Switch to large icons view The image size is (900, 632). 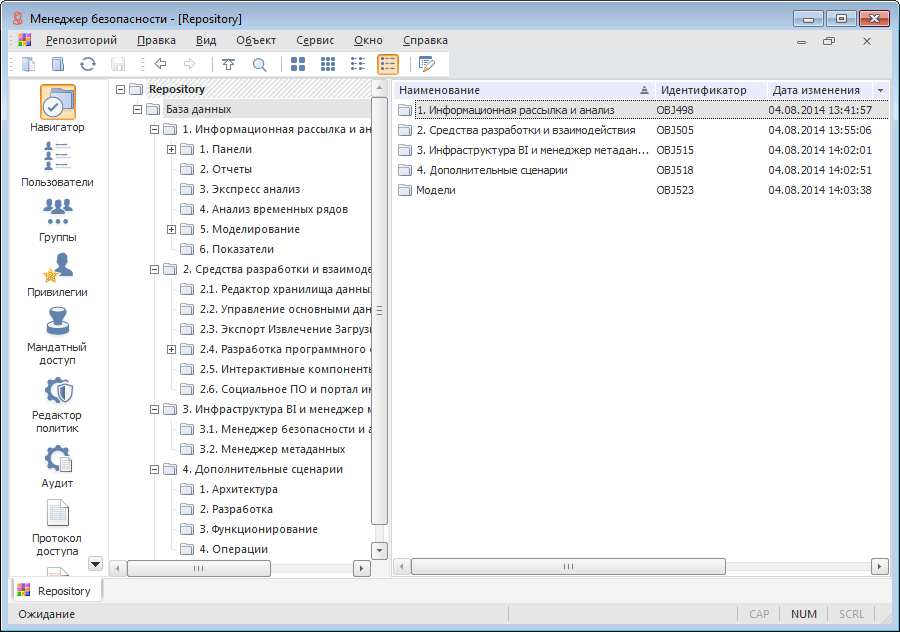point(298,64)
